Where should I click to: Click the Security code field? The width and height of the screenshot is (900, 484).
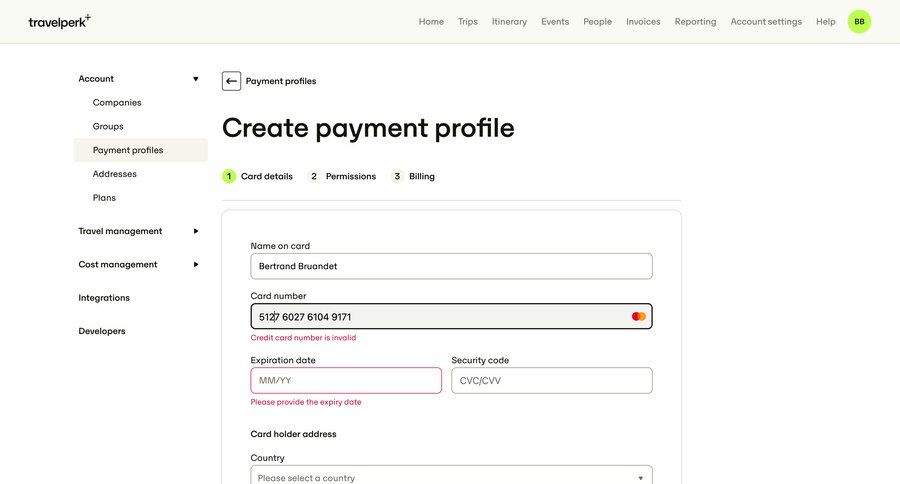coord(552,380)
